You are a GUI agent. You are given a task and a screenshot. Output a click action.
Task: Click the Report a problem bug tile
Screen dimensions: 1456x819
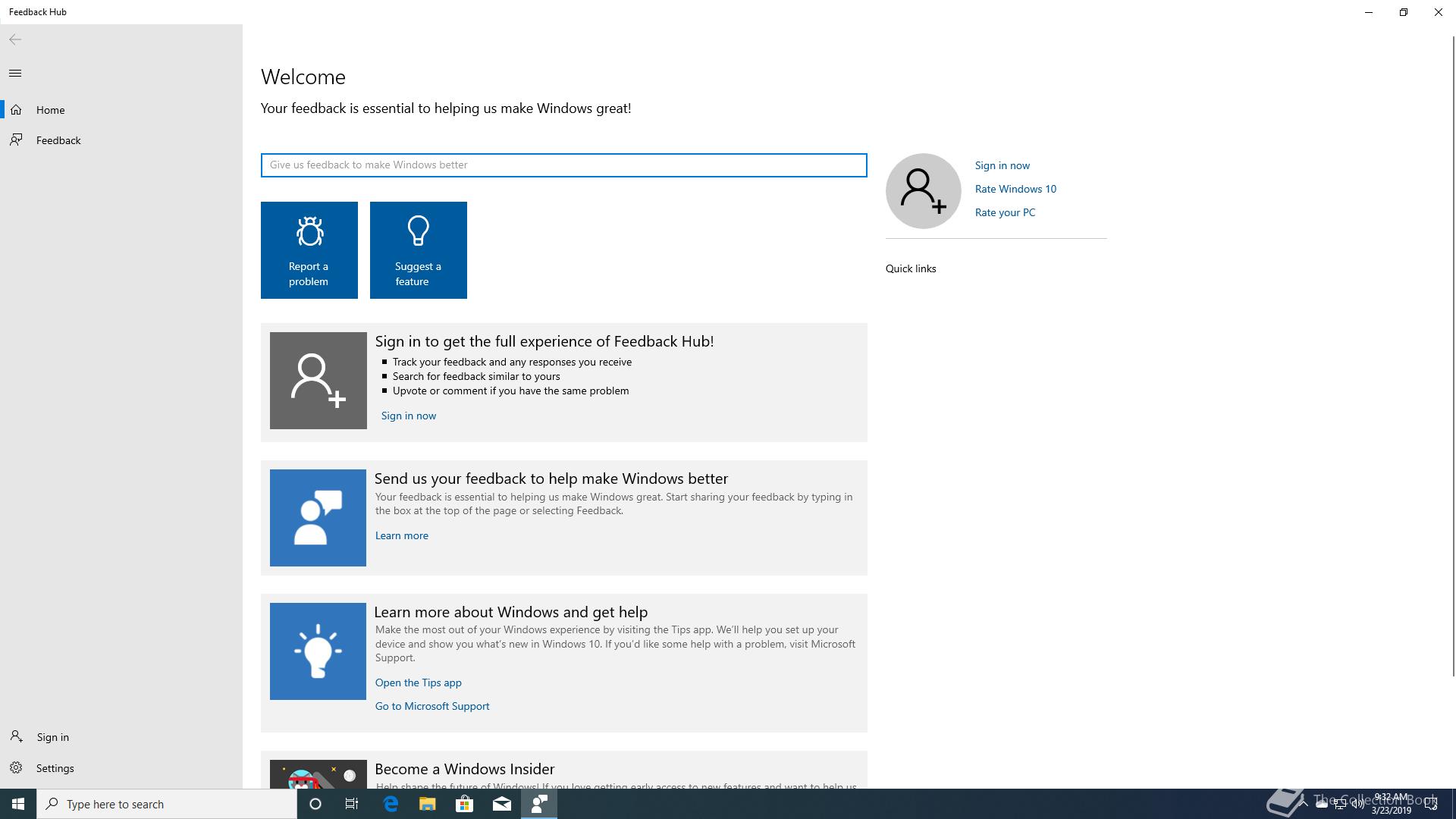309,249
